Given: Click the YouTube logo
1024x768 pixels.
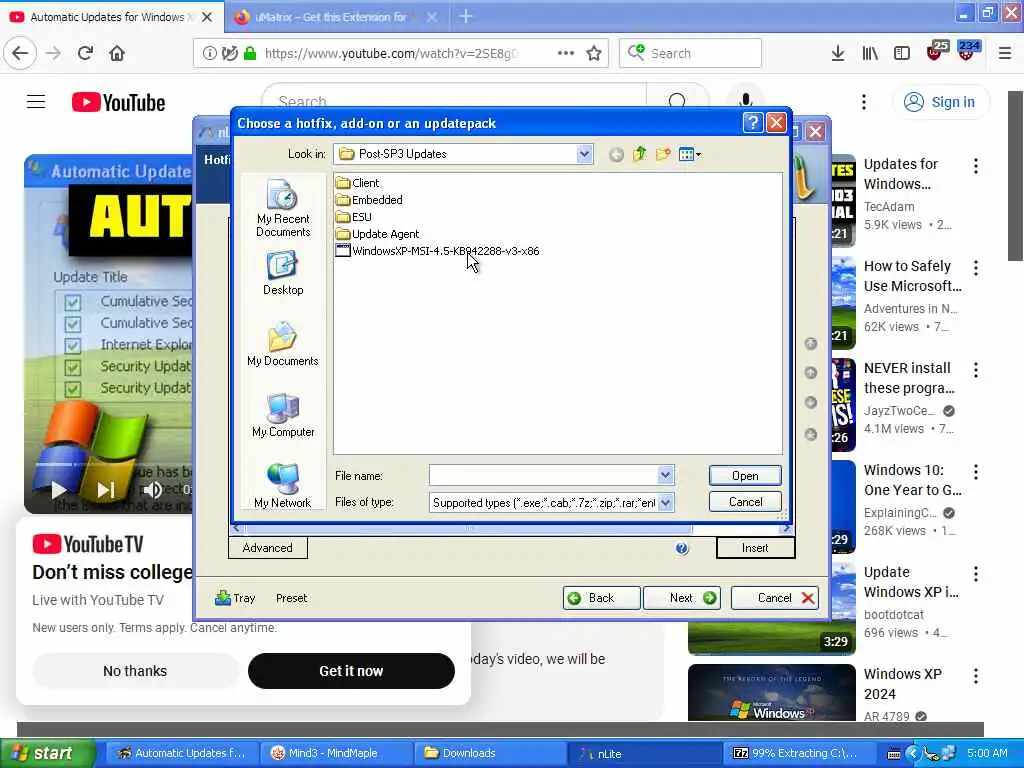Looking at the screenshot, I should pyautogui.click(x=118, y=103).
